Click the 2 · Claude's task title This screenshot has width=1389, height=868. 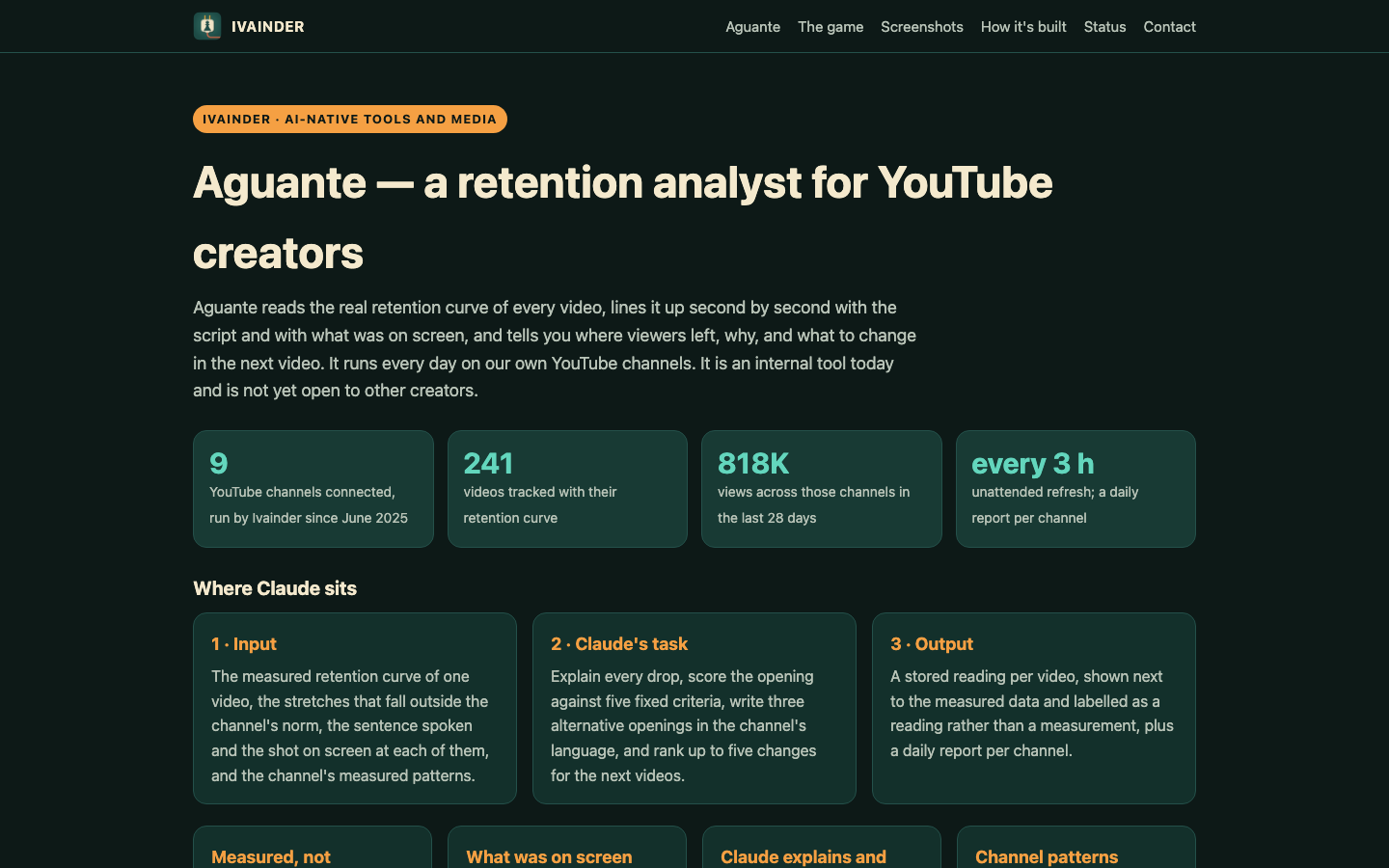(619, 643)
